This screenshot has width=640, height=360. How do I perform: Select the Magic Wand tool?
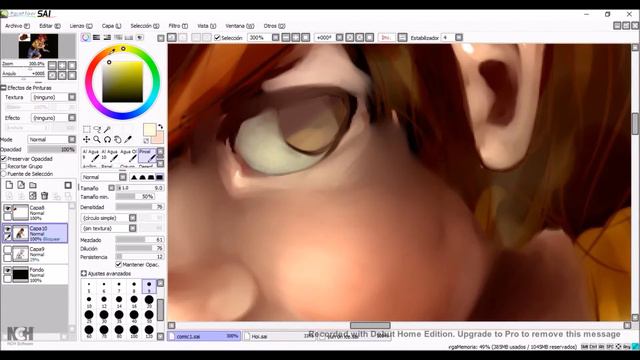(107, 130)
